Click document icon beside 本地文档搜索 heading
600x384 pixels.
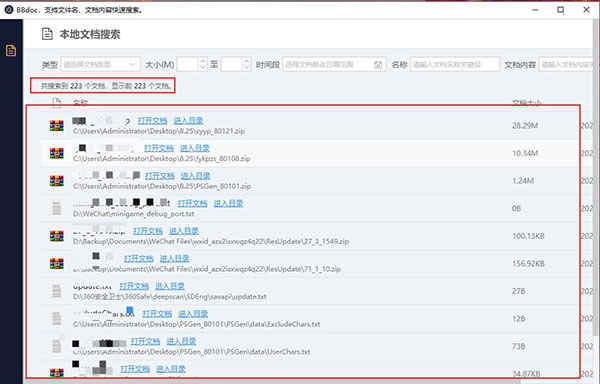[x=47, y=34]
